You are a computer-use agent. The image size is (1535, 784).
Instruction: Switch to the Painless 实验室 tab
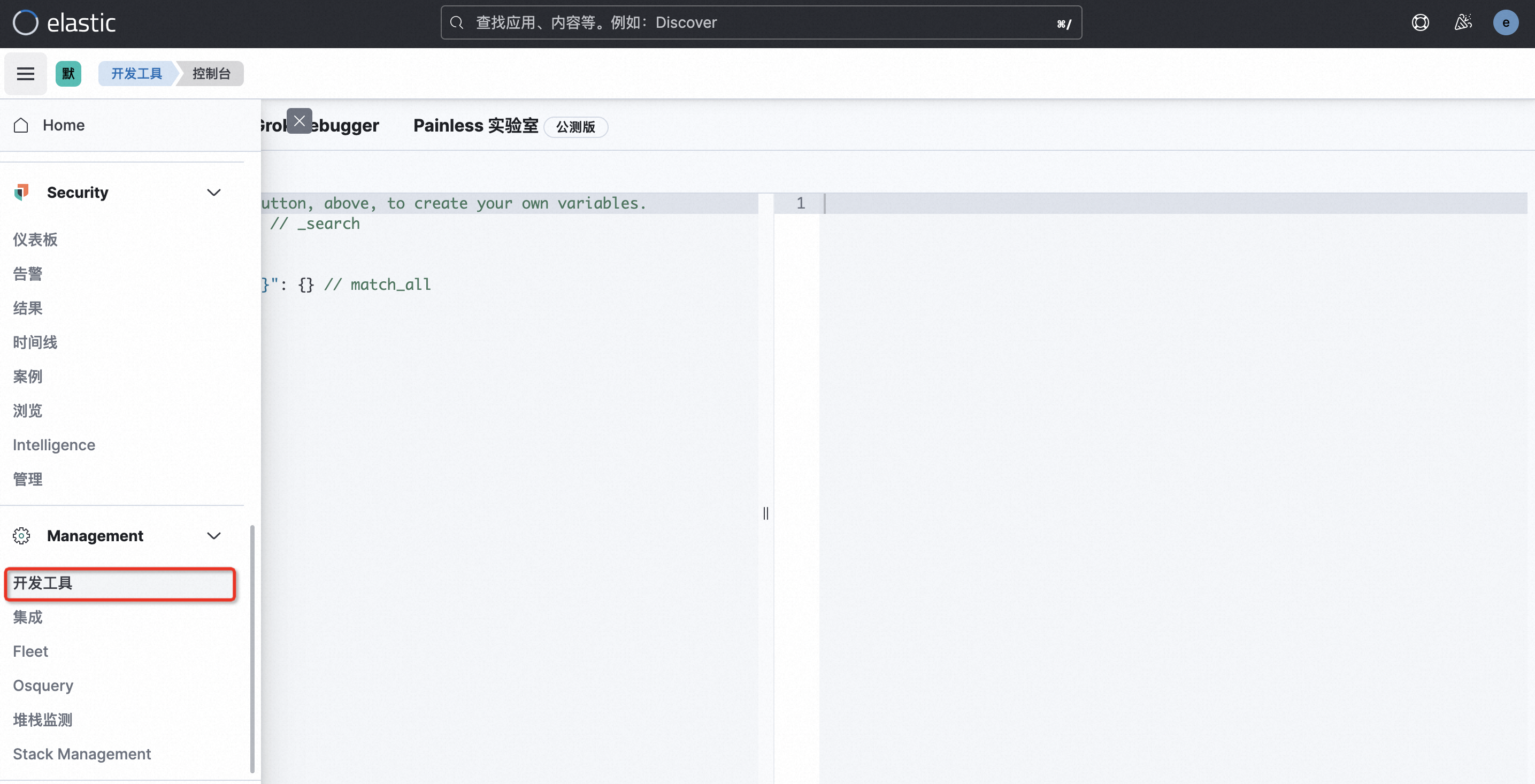(475, 126)
